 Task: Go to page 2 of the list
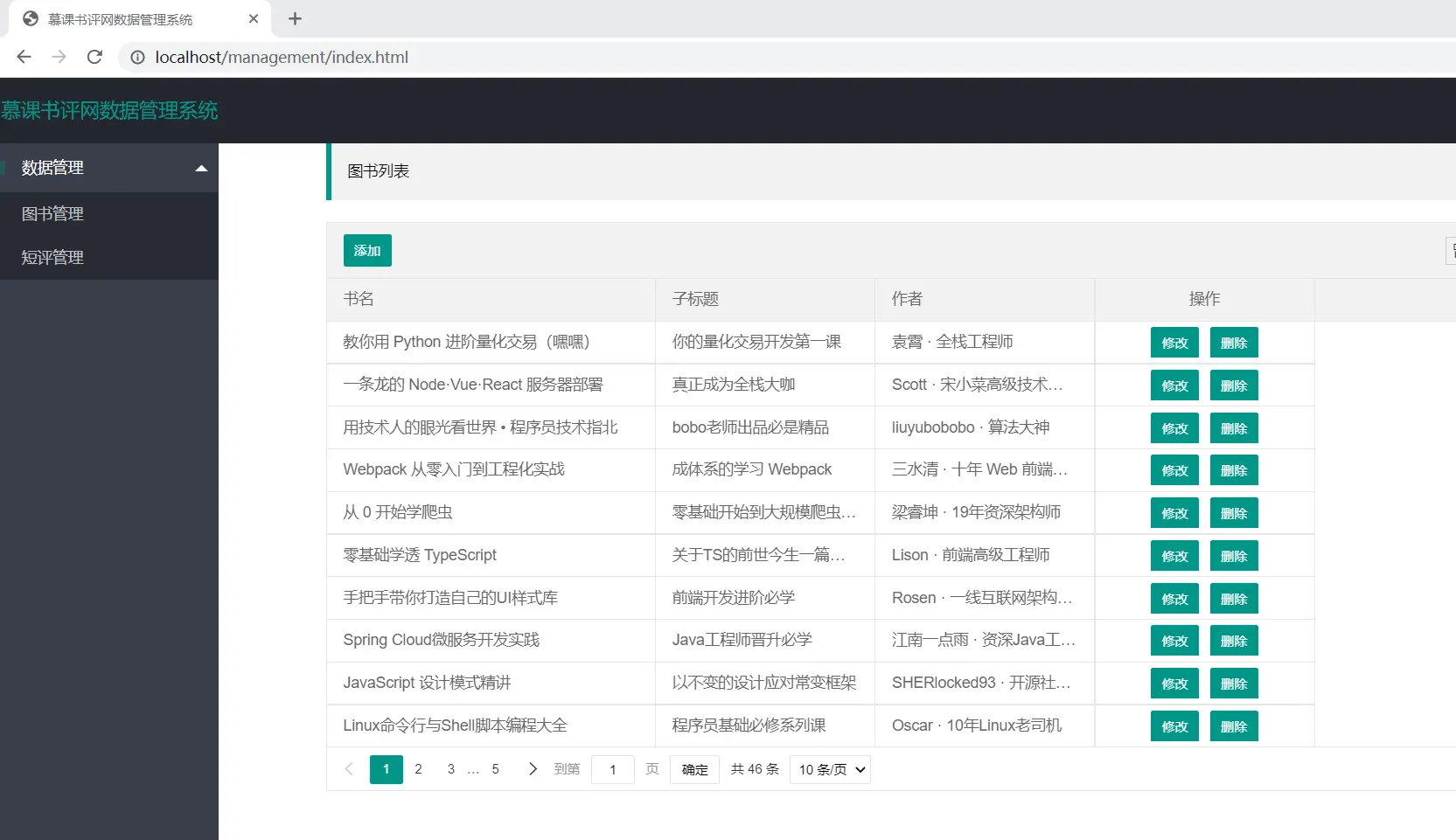coord(418,769)
